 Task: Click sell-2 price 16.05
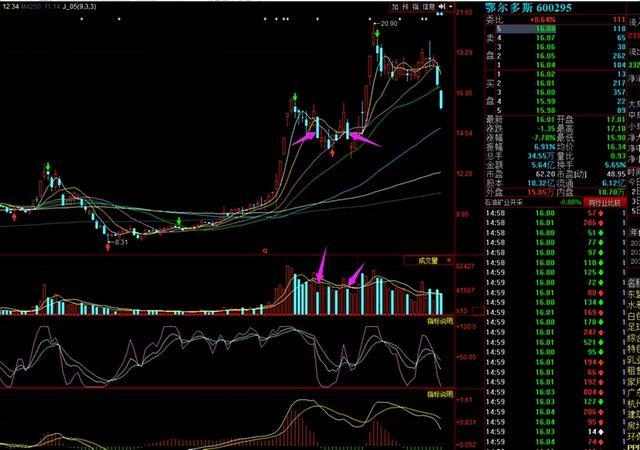tap(546, 56)
